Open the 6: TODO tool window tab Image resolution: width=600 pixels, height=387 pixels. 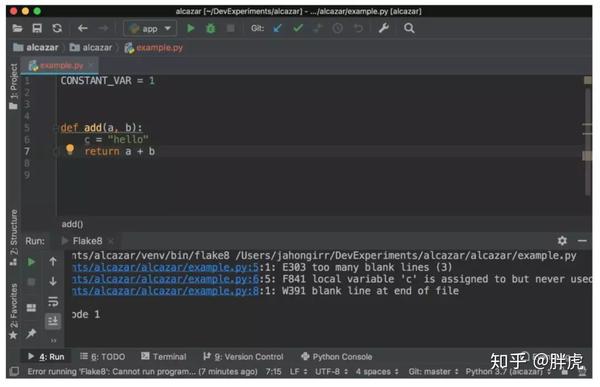103,357
